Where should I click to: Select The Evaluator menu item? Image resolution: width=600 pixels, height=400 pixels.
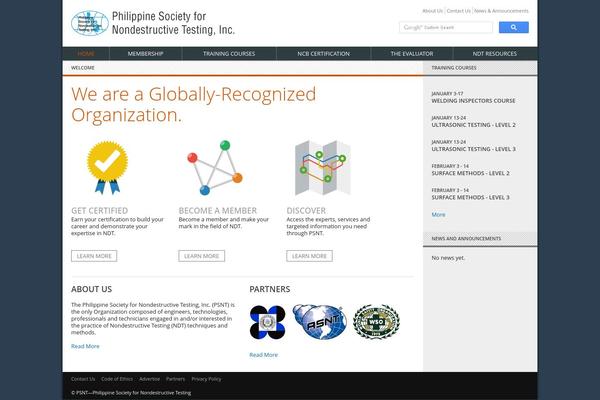coord(412,54)
